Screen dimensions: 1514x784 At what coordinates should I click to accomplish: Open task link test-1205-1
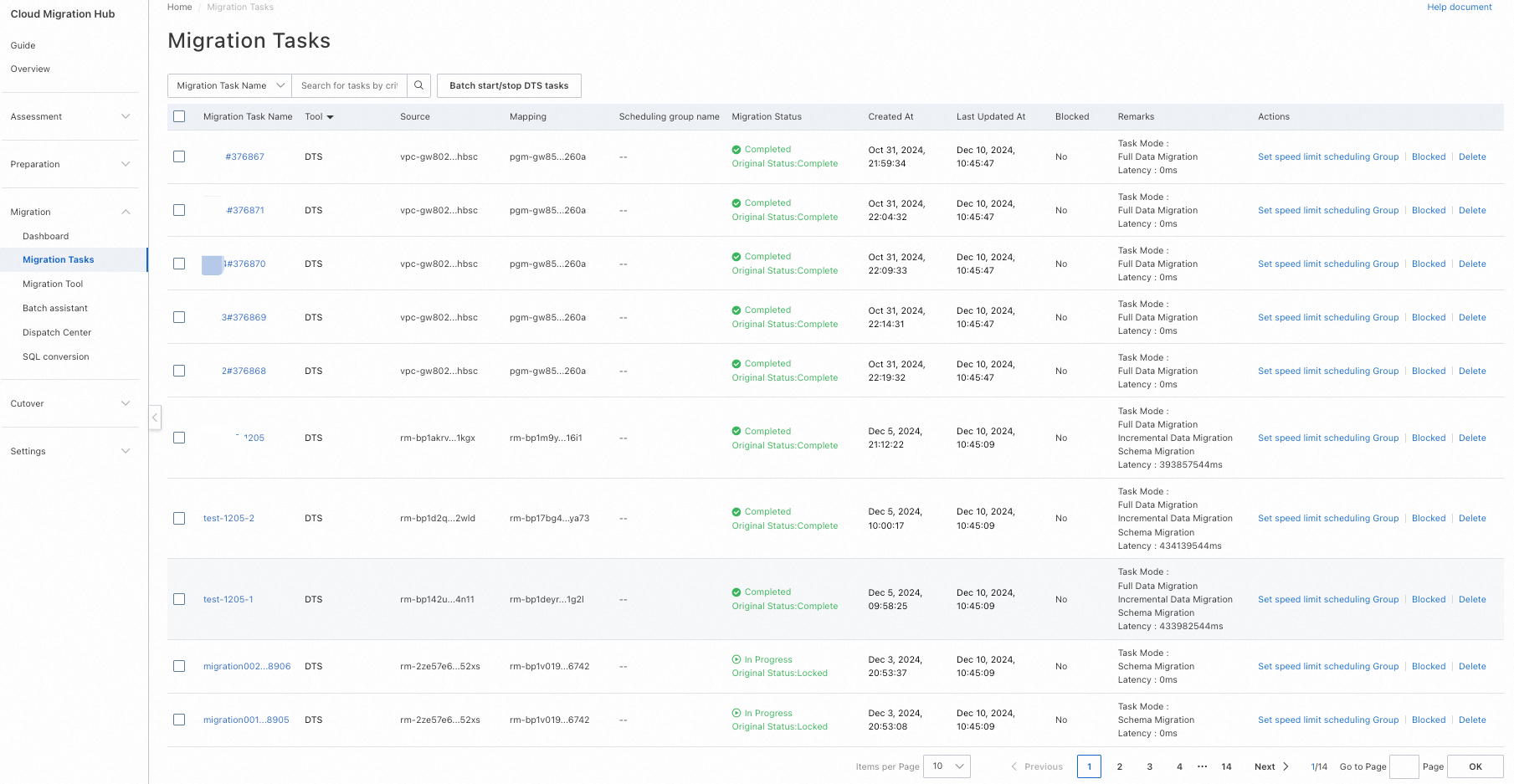[x=228, y=599]
